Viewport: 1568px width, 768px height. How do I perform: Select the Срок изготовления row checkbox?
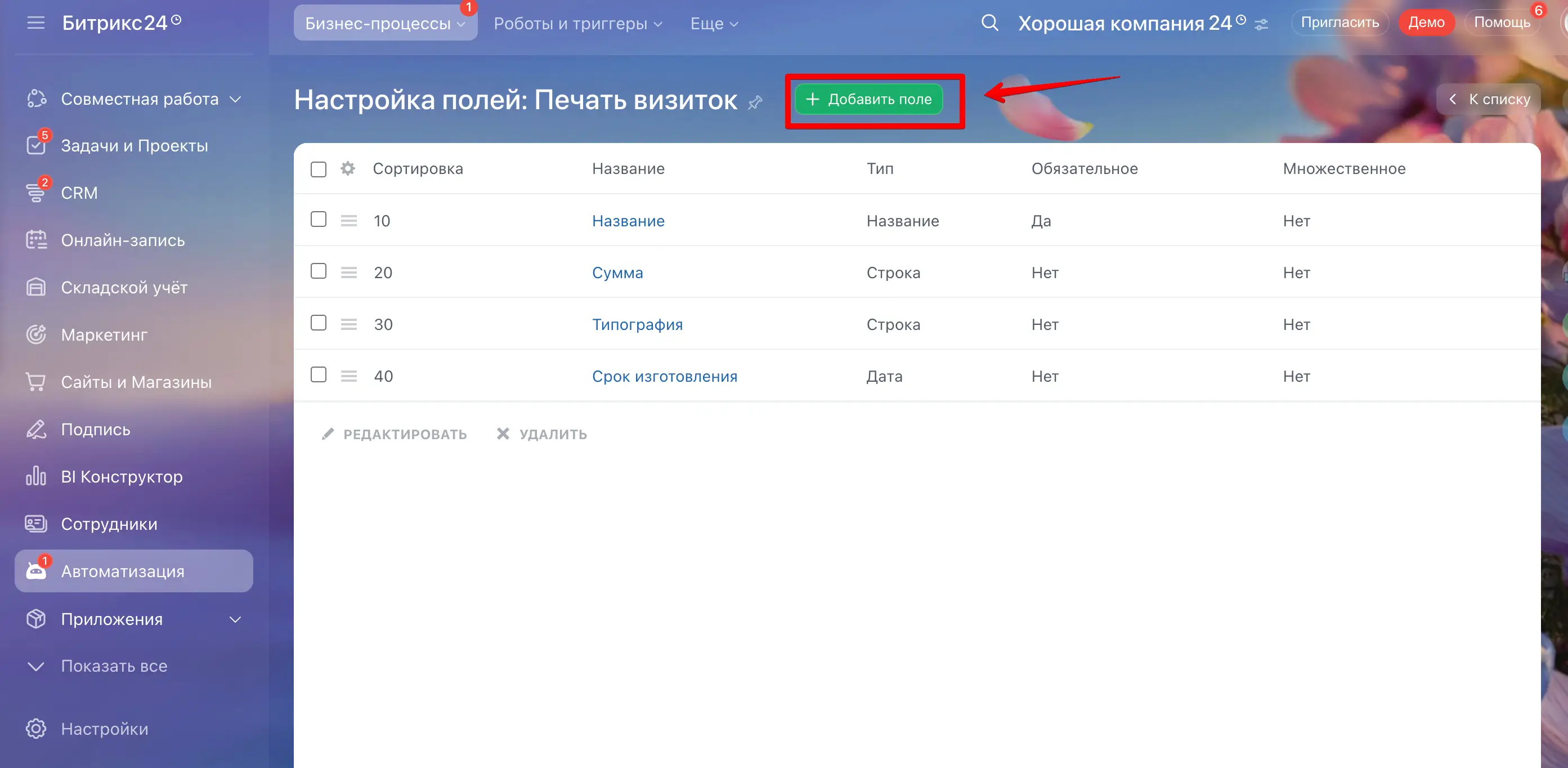click(319, 374)
